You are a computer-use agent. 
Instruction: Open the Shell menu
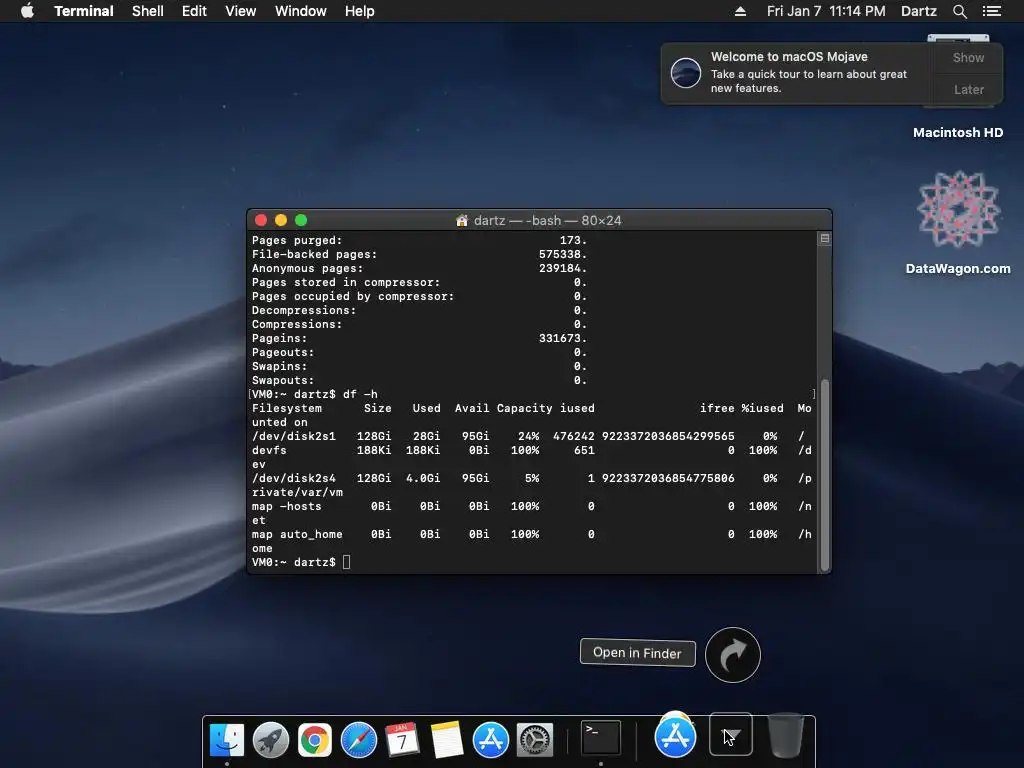(x=148, y=11)
